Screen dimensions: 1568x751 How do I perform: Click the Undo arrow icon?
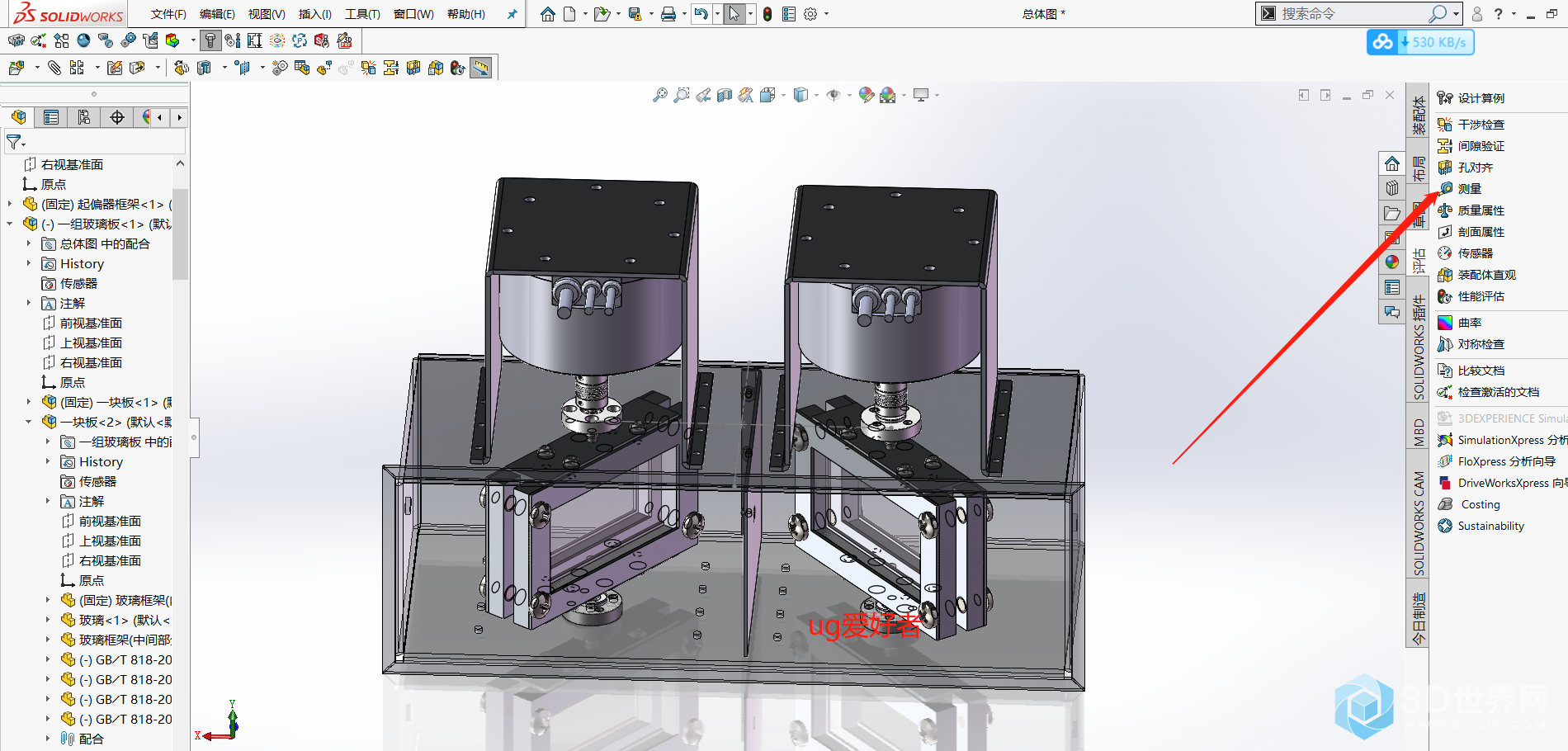[x=701, y=14]
